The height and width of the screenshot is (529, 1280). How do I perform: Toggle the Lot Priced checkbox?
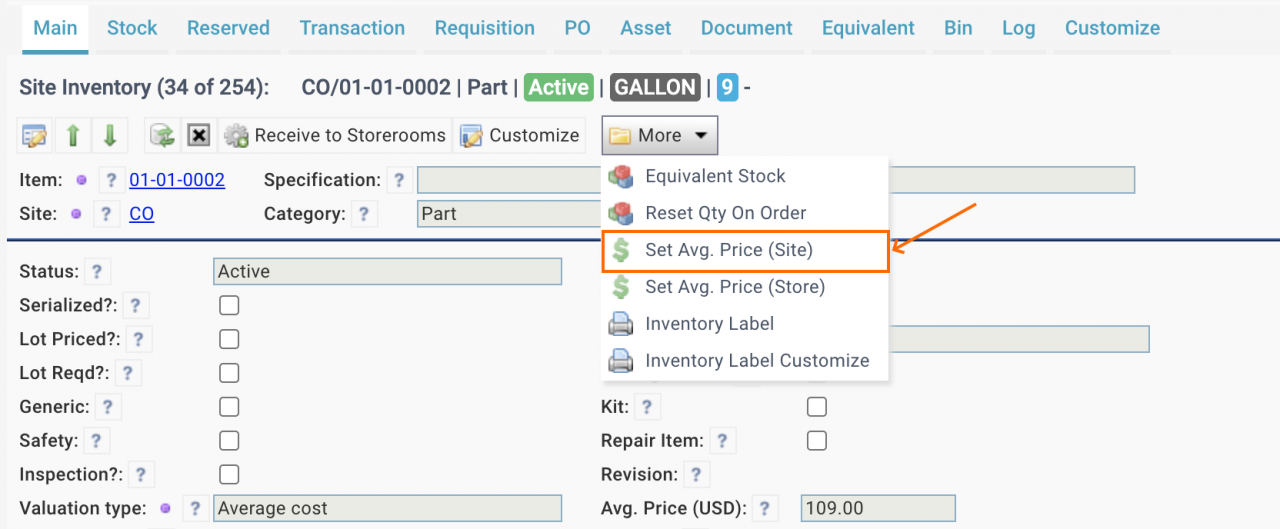click(229, 339)
